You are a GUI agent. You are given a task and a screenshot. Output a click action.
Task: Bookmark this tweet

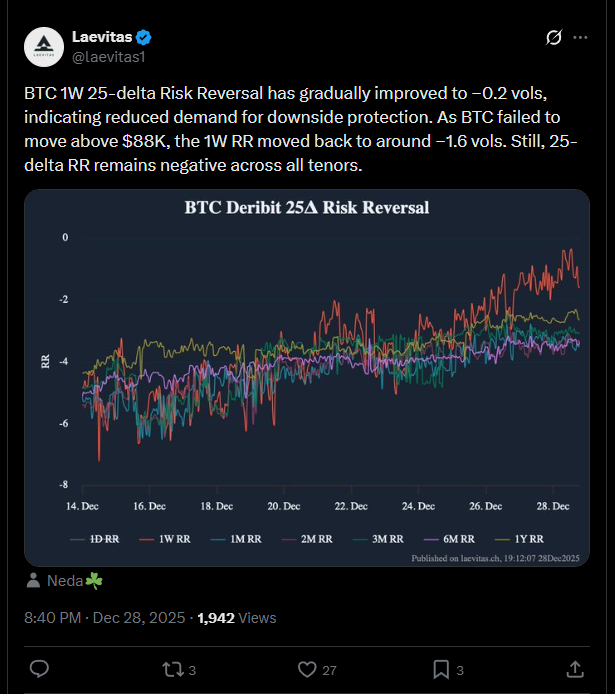click(441, 667)
